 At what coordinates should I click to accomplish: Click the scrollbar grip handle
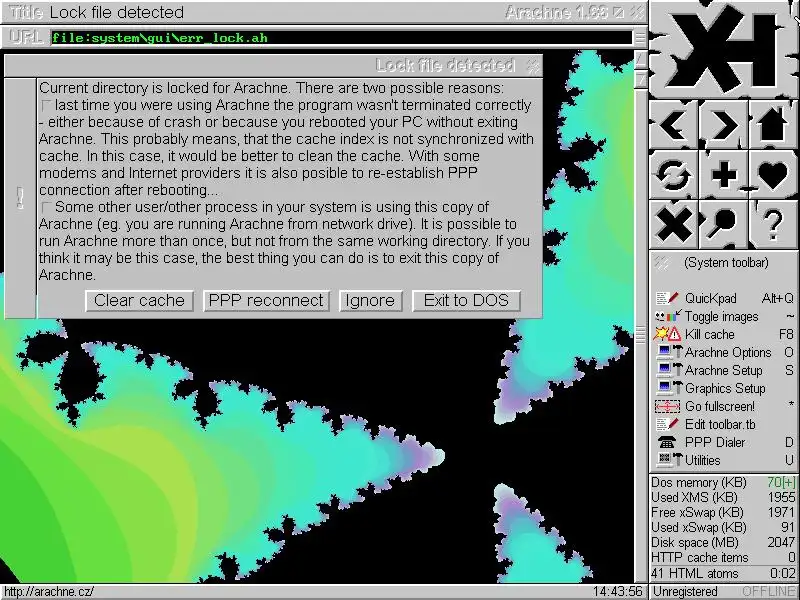pyautogui.click(x=640, y=334)
